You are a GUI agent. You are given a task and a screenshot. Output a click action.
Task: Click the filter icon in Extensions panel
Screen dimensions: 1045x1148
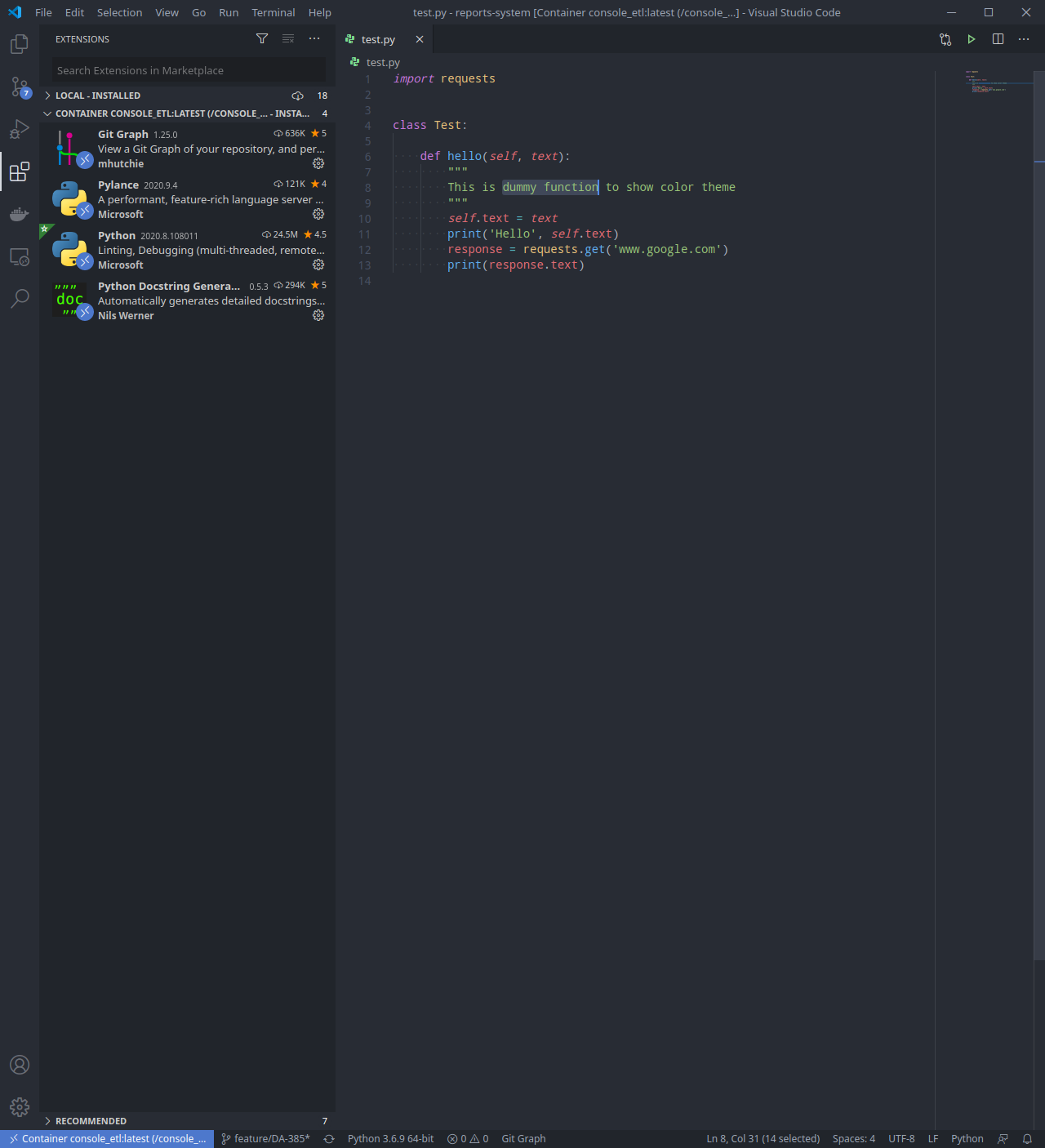261,38
